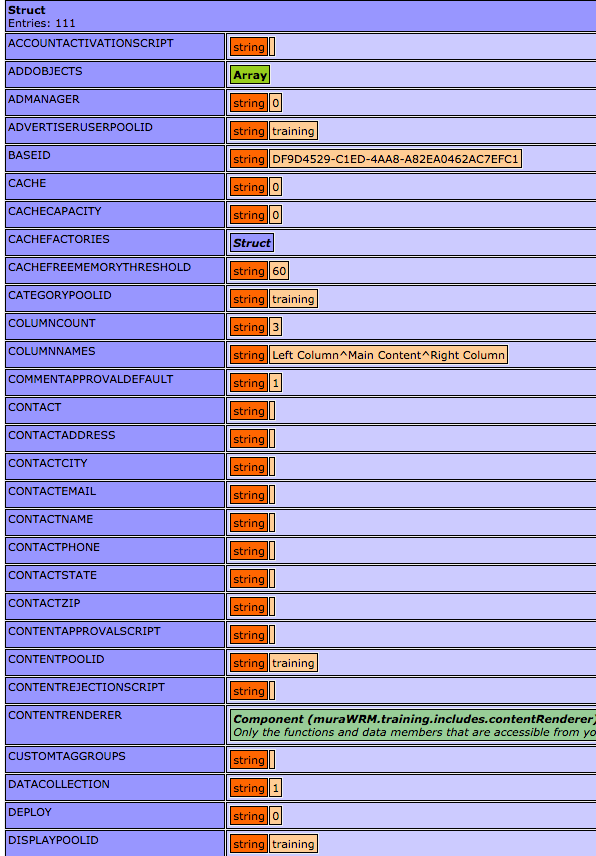Click the DEPLOY string badge

click(x=249, y=816)
